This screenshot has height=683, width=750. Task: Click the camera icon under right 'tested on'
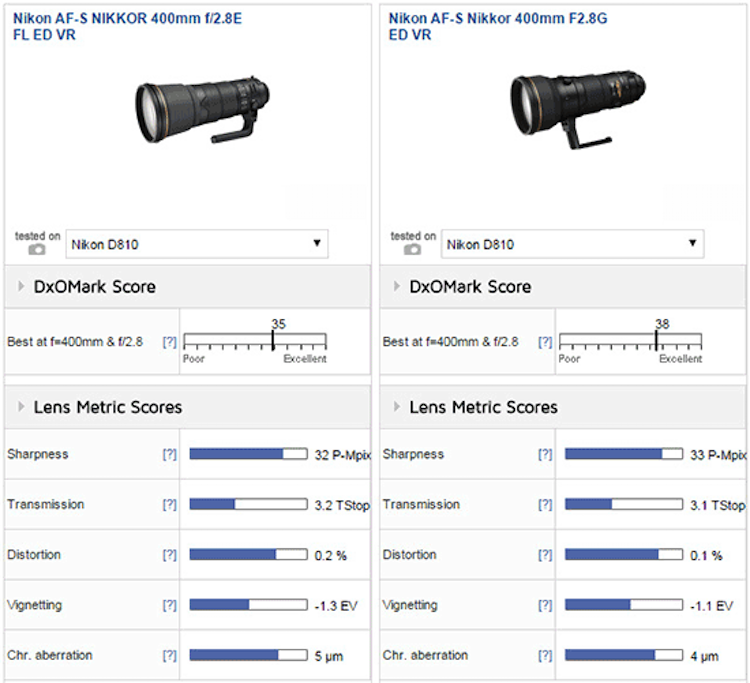(x=412, y=249)
